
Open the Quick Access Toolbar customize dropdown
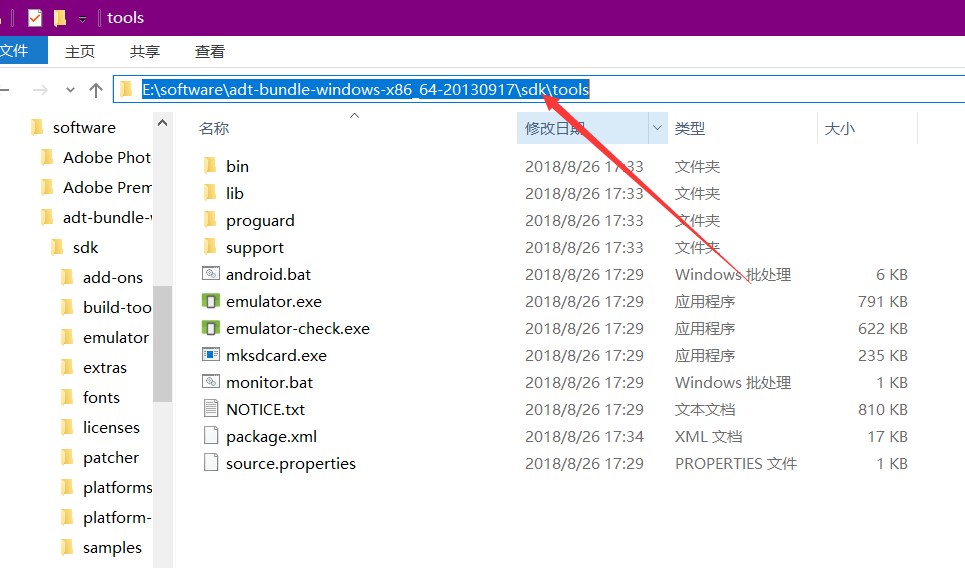click(82, 19)
